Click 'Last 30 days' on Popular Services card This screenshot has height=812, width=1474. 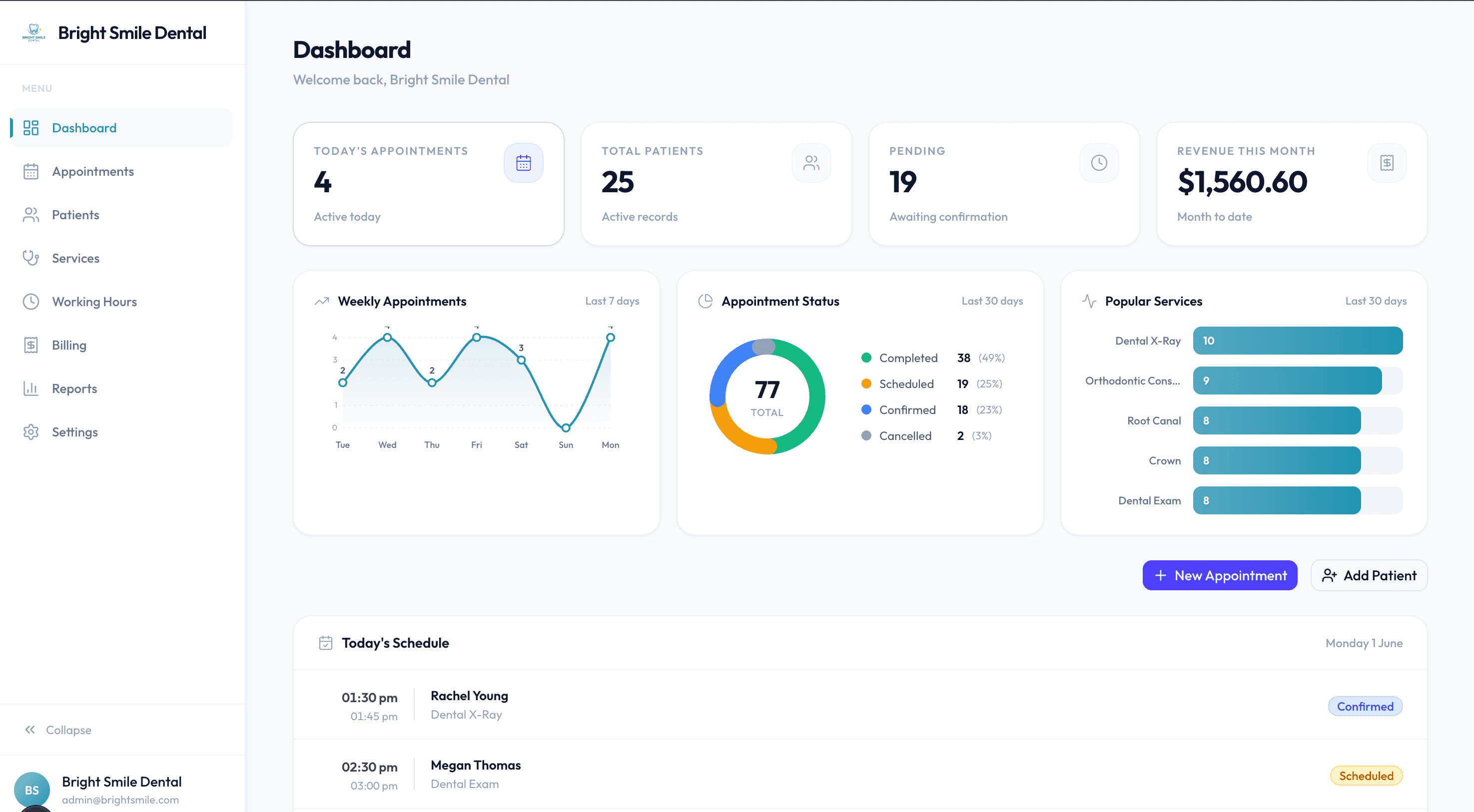1376,301
